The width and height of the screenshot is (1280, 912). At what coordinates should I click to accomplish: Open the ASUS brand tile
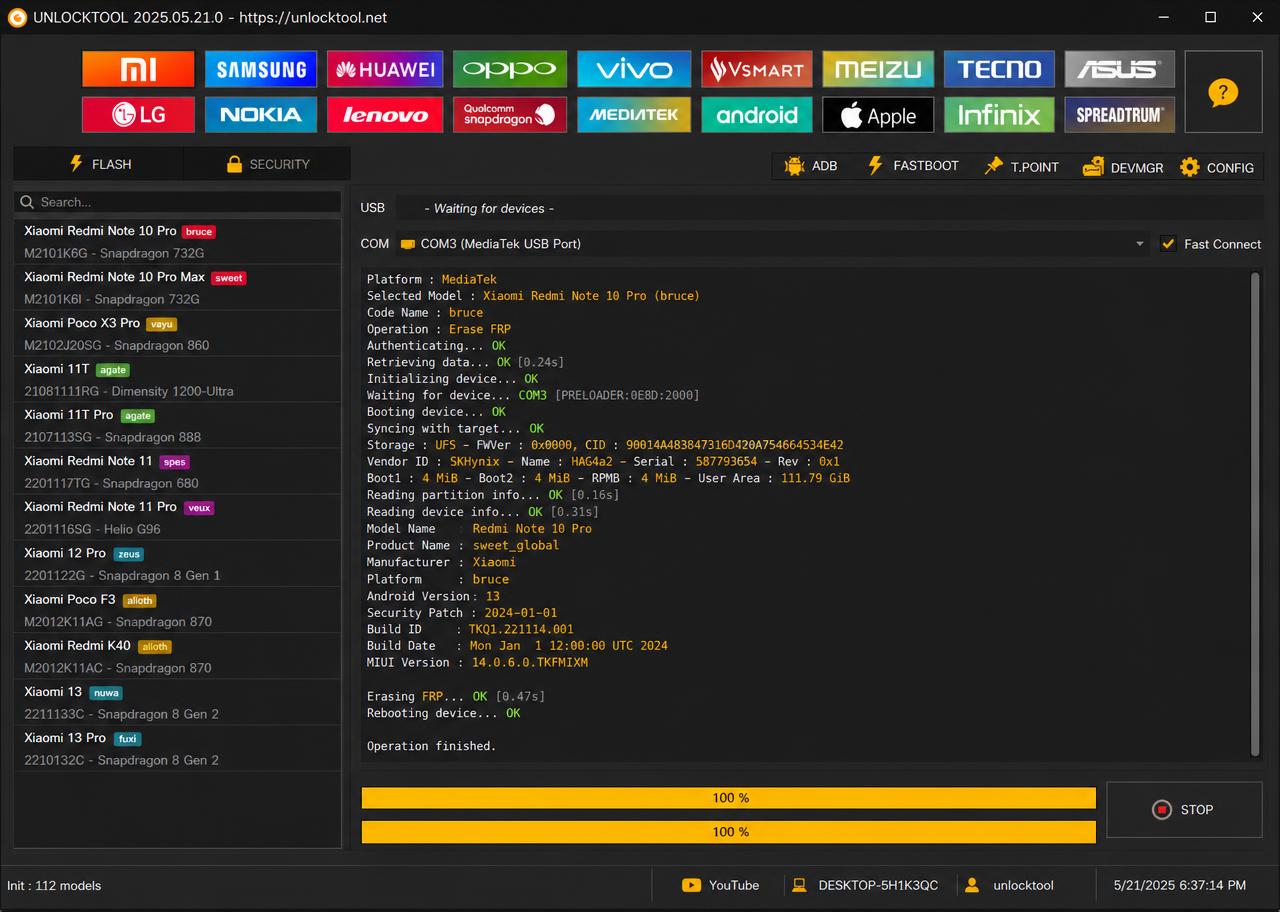pyautogui.click(x=1119, y=69)
